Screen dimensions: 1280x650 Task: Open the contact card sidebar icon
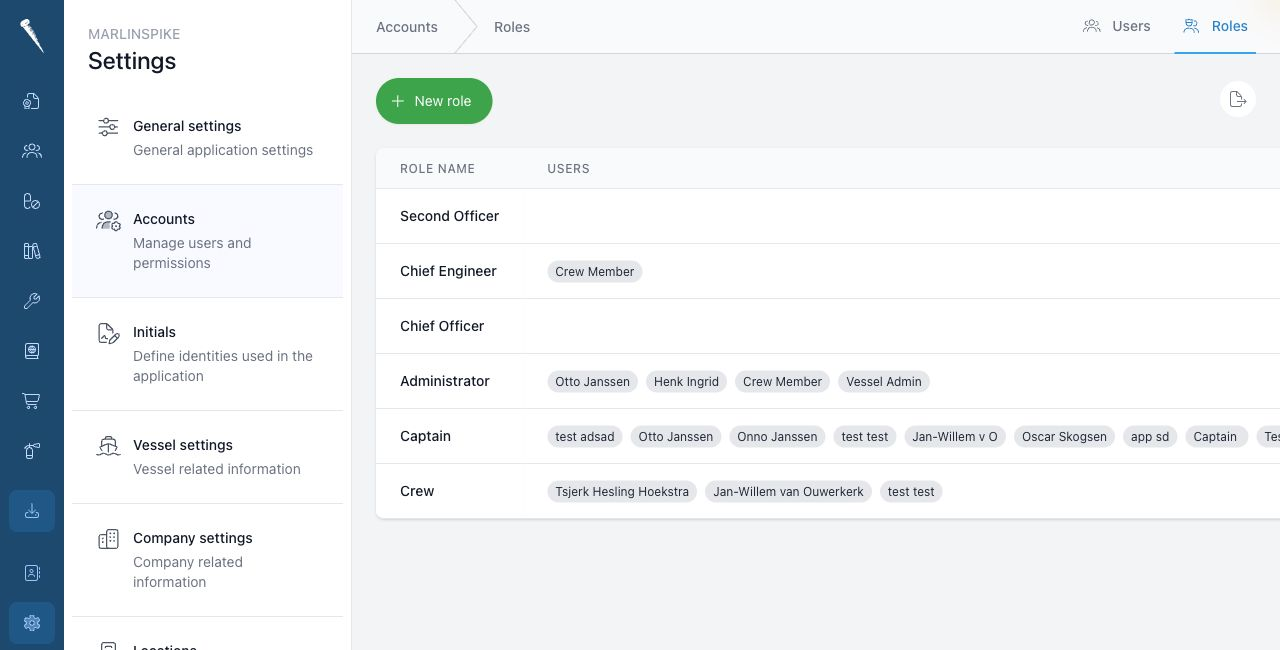click(x=32, y=573)
